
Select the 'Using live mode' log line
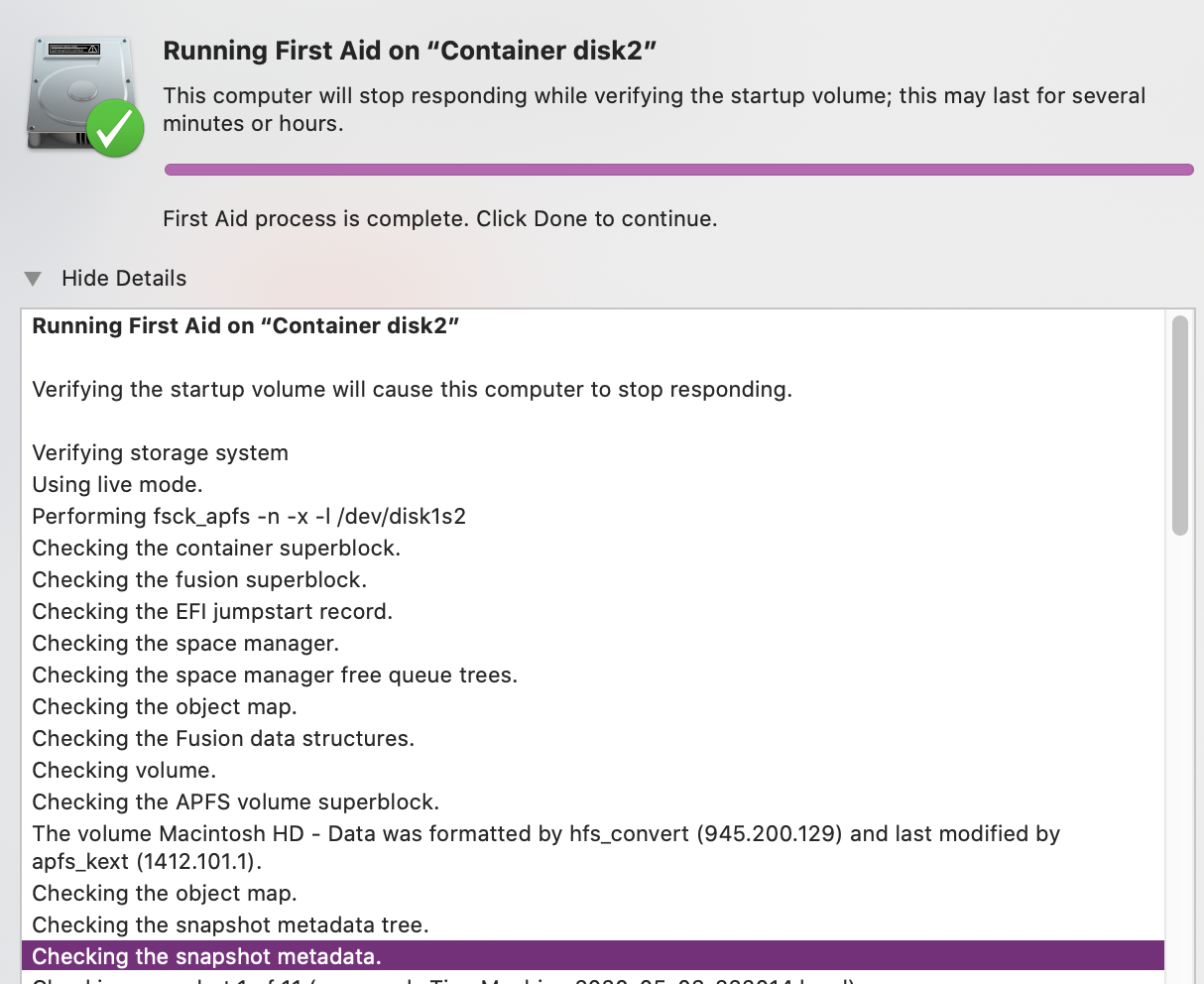coord(117,485)
